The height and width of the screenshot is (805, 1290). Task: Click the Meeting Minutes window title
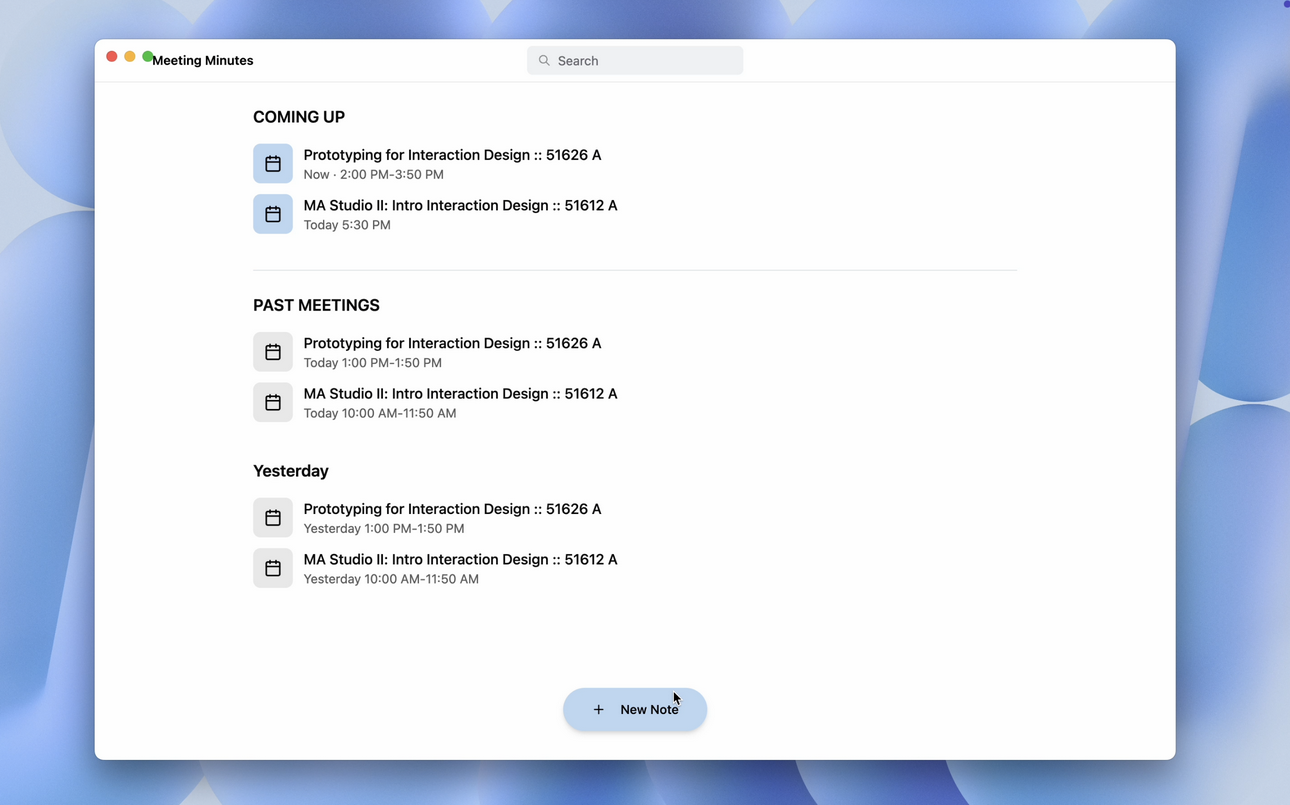pos(202,60)
